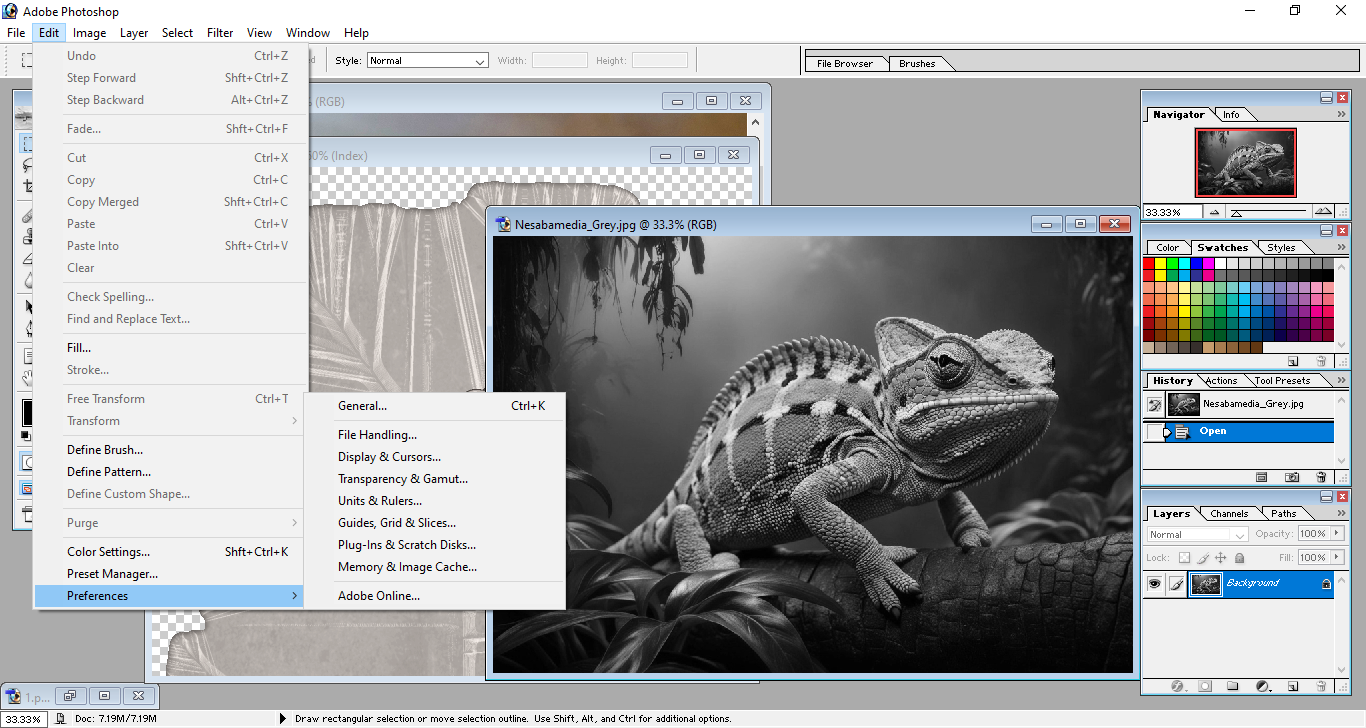The width and height of the screenshot is (1366, 728).
Task: Click Navigator zoom in mountain icon
Action: point(1323,212)
